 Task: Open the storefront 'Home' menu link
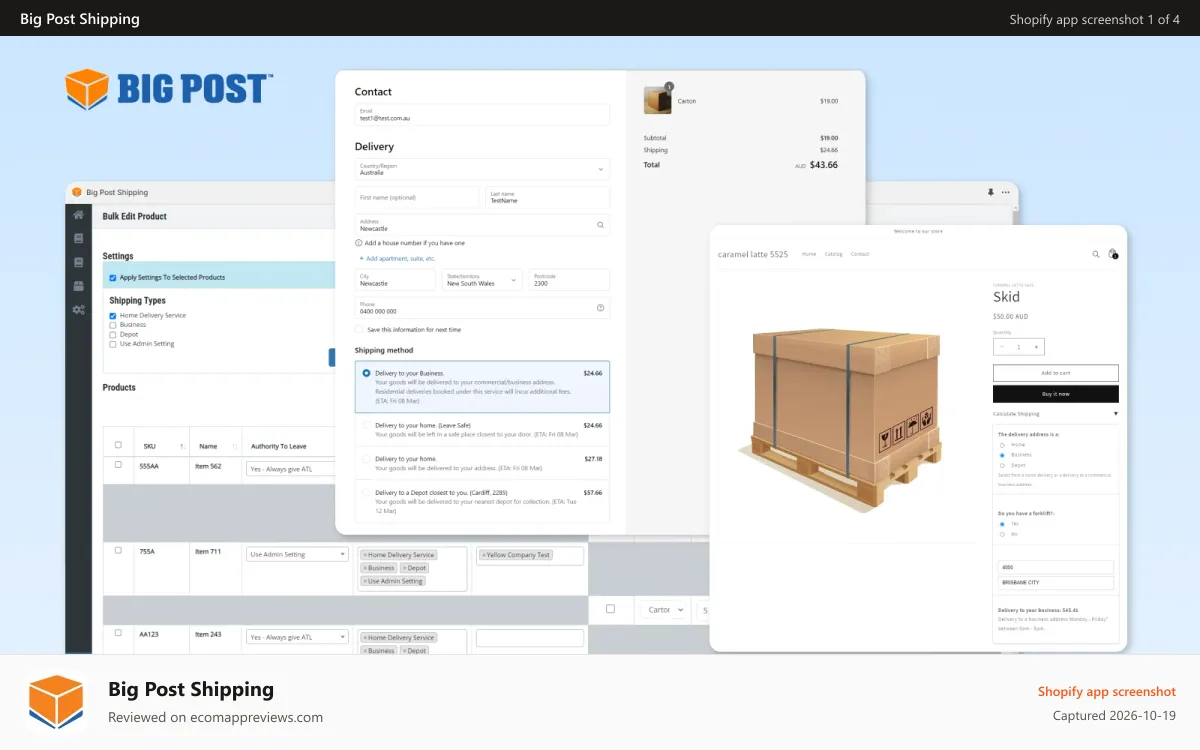809,254
